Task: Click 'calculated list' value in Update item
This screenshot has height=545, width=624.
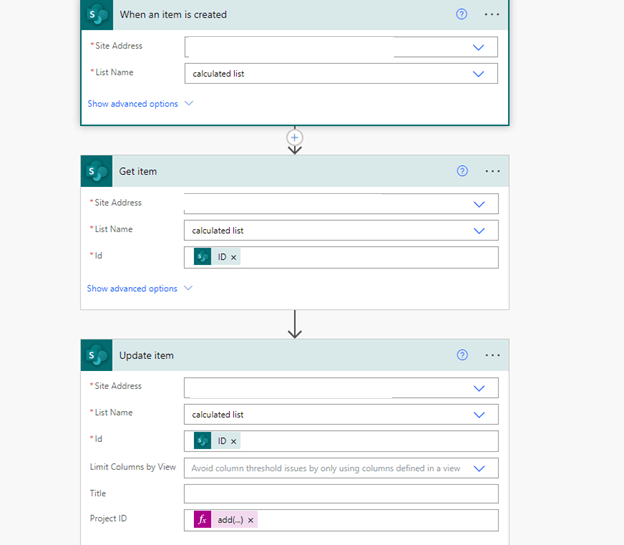Action: point(218,415)
